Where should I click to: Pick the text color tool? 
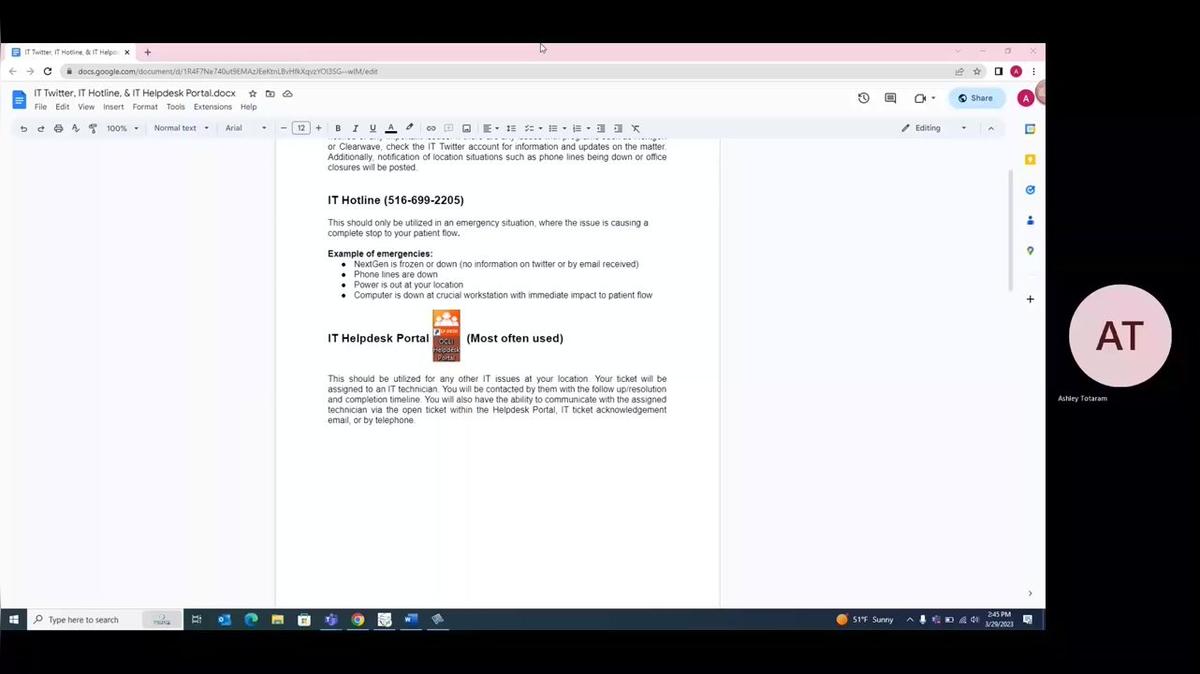tap(391, 128)
